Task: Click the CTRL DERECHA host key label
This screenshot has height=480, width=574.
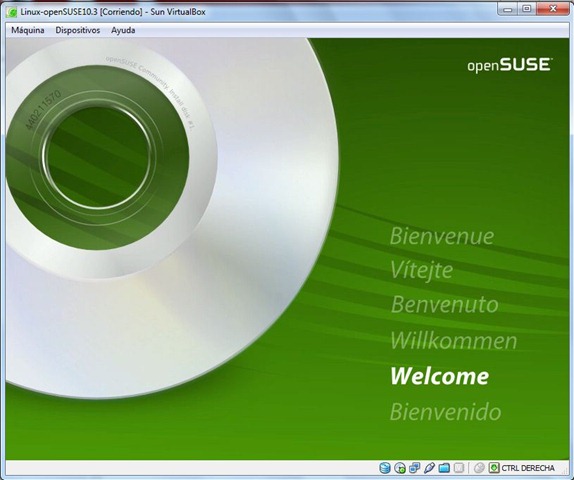Action: [528, 468]
